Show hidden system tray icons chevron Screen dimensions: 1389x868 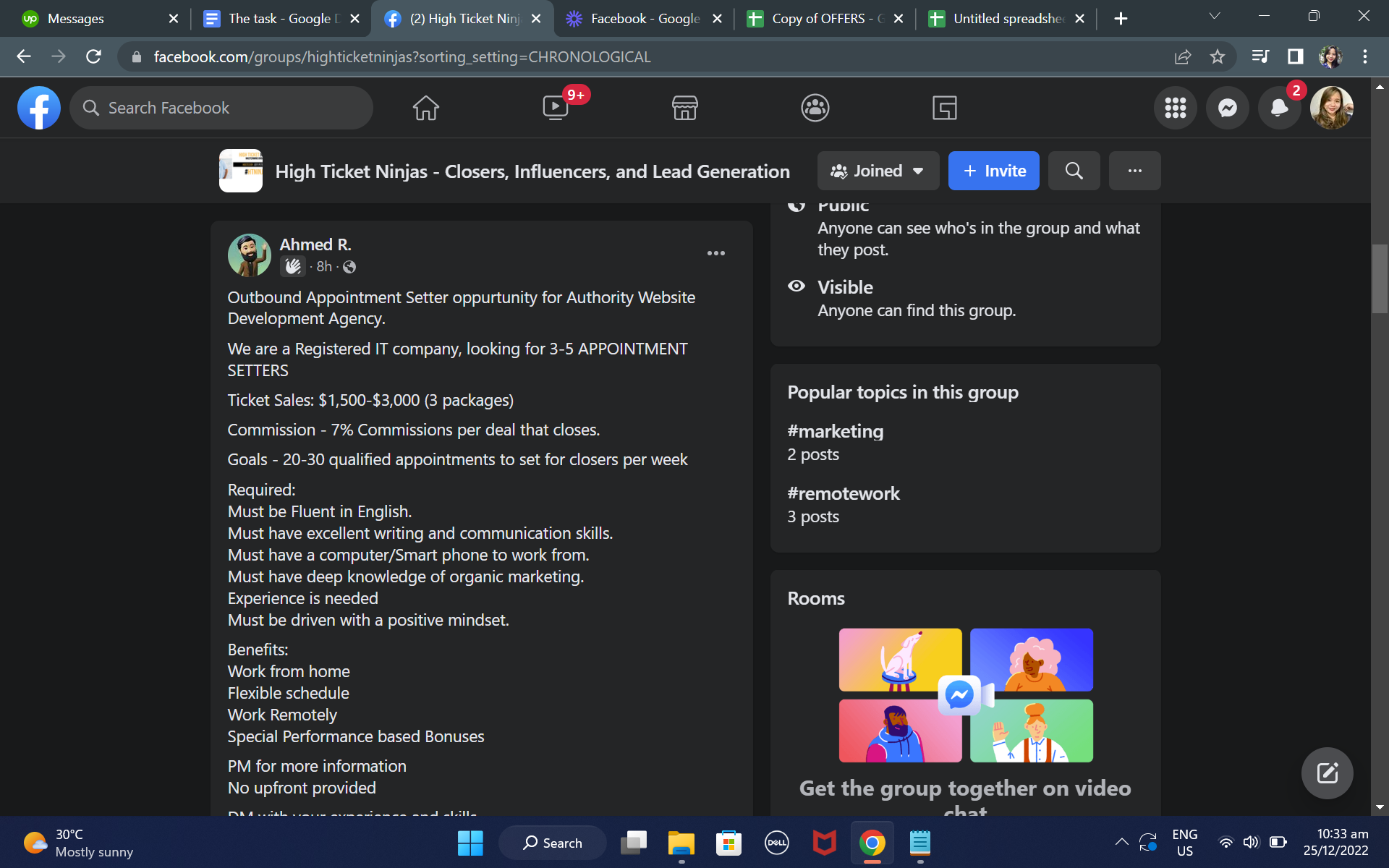pos(1121,842)
